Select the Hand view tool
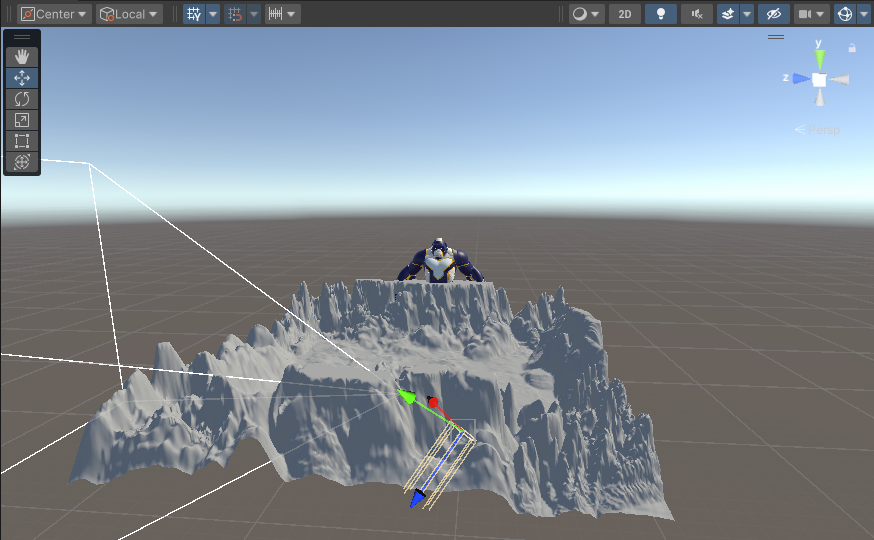Viewport: 874px width, 540px height. point(22,57)
